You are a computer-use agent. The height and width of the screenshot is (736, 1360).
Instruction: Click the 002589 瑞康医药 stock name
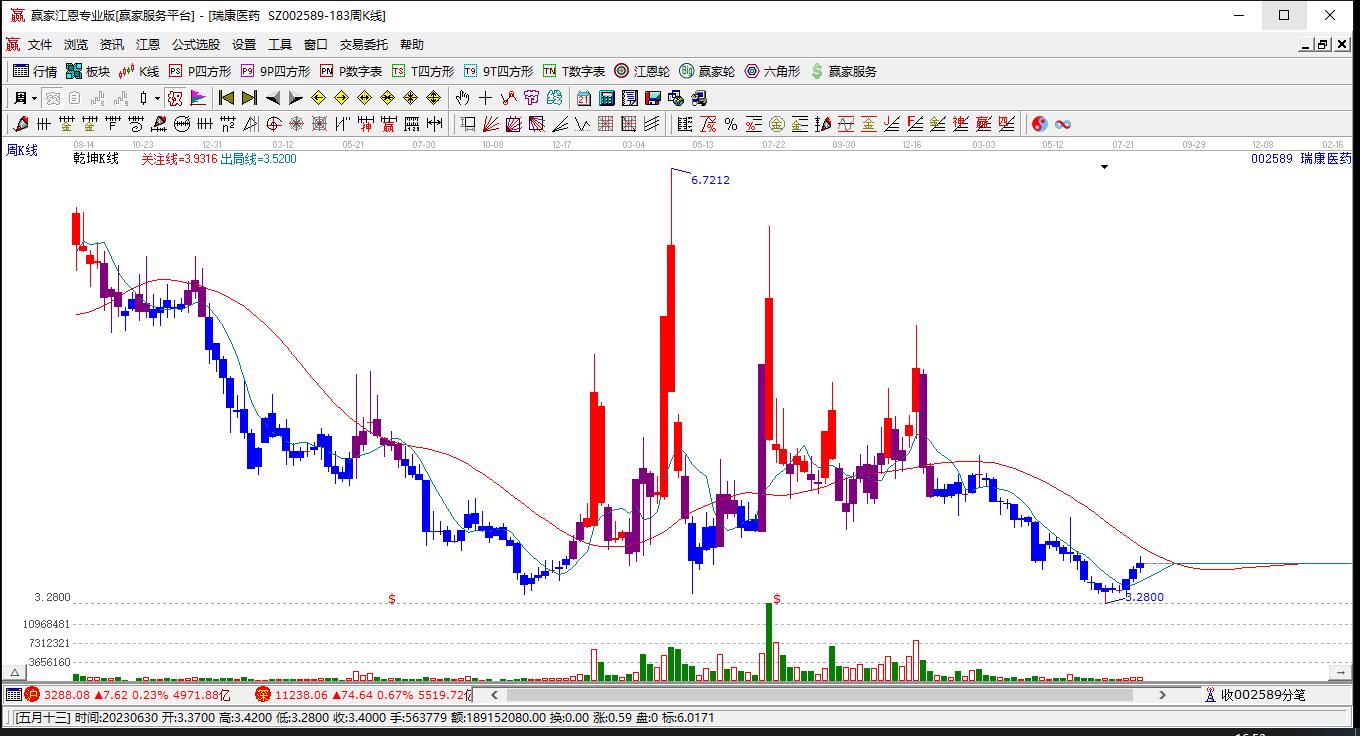[1301, 158]
